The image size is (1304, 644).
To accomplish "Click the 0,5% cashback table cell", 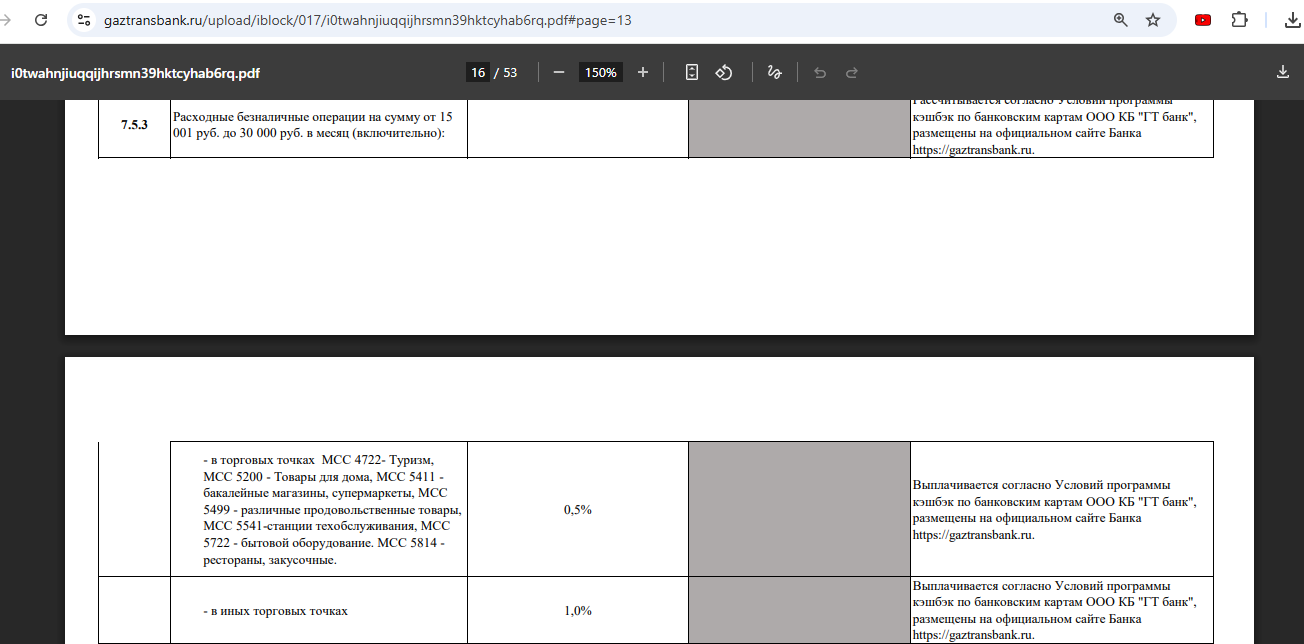I will tap(578, 509).
